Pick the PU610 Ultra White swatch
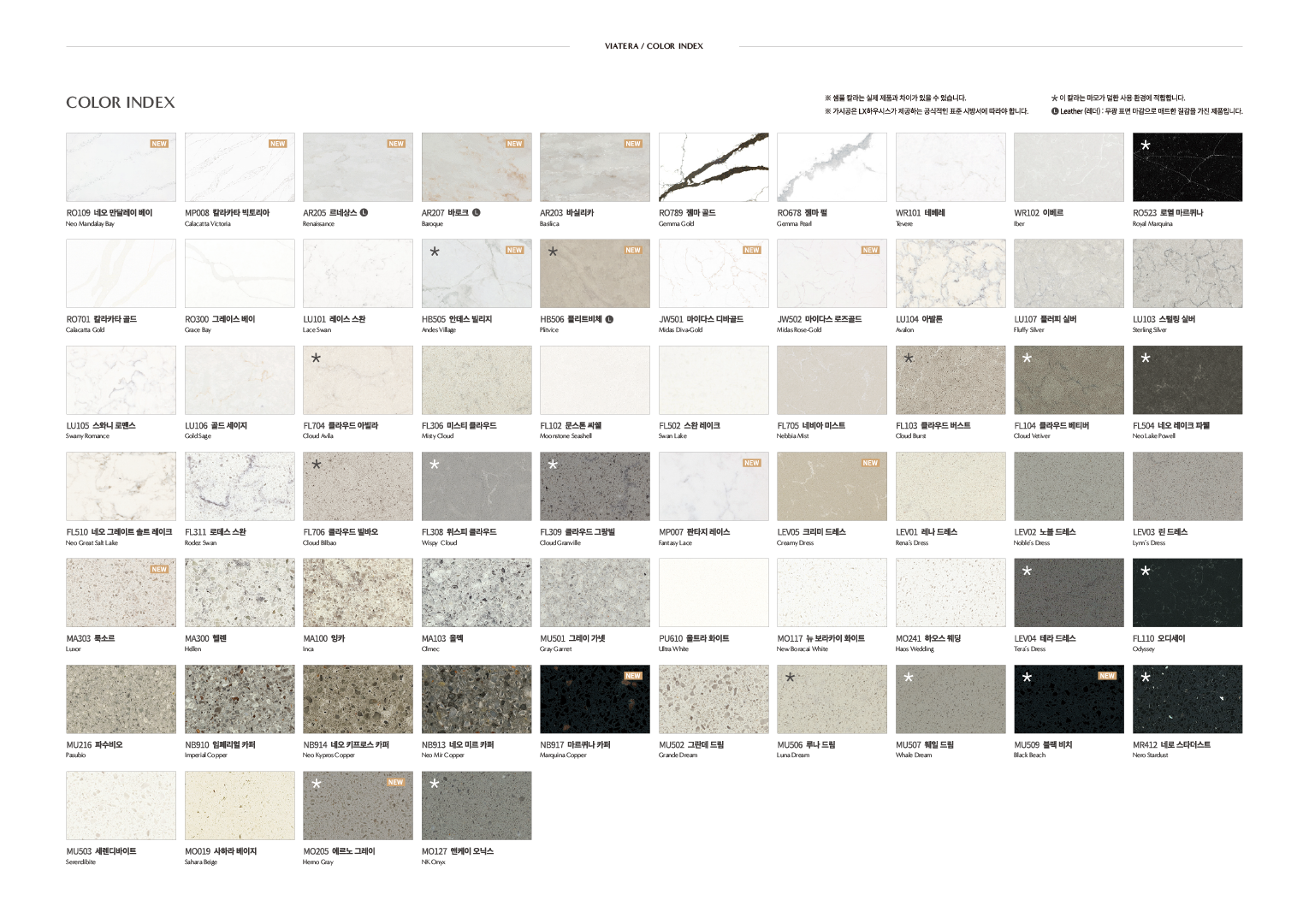The image size is (1309, 924). pos(714,593)
